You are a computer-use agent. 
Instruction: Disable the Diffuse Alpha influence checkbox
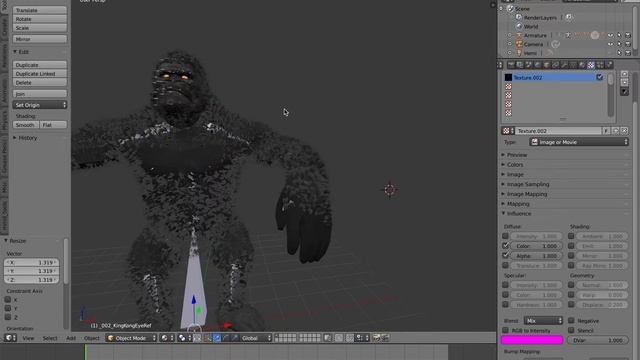[505, 256]
